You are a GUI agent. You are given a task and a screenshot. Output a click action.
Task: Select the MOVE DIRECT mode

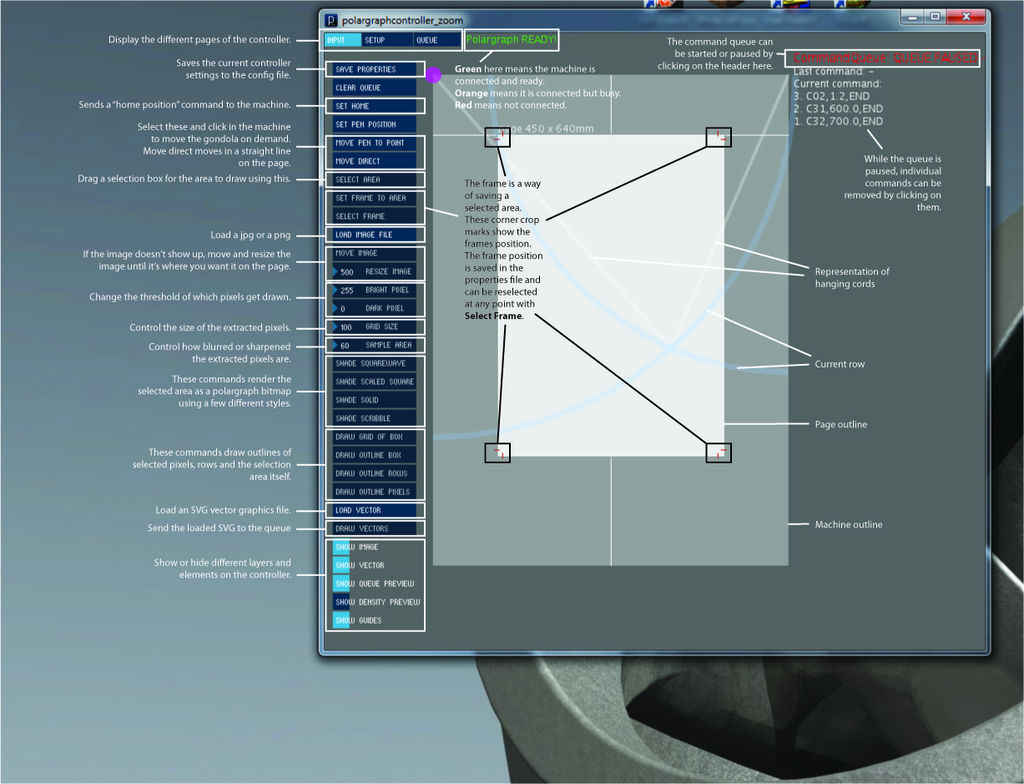tap(374, 161)
